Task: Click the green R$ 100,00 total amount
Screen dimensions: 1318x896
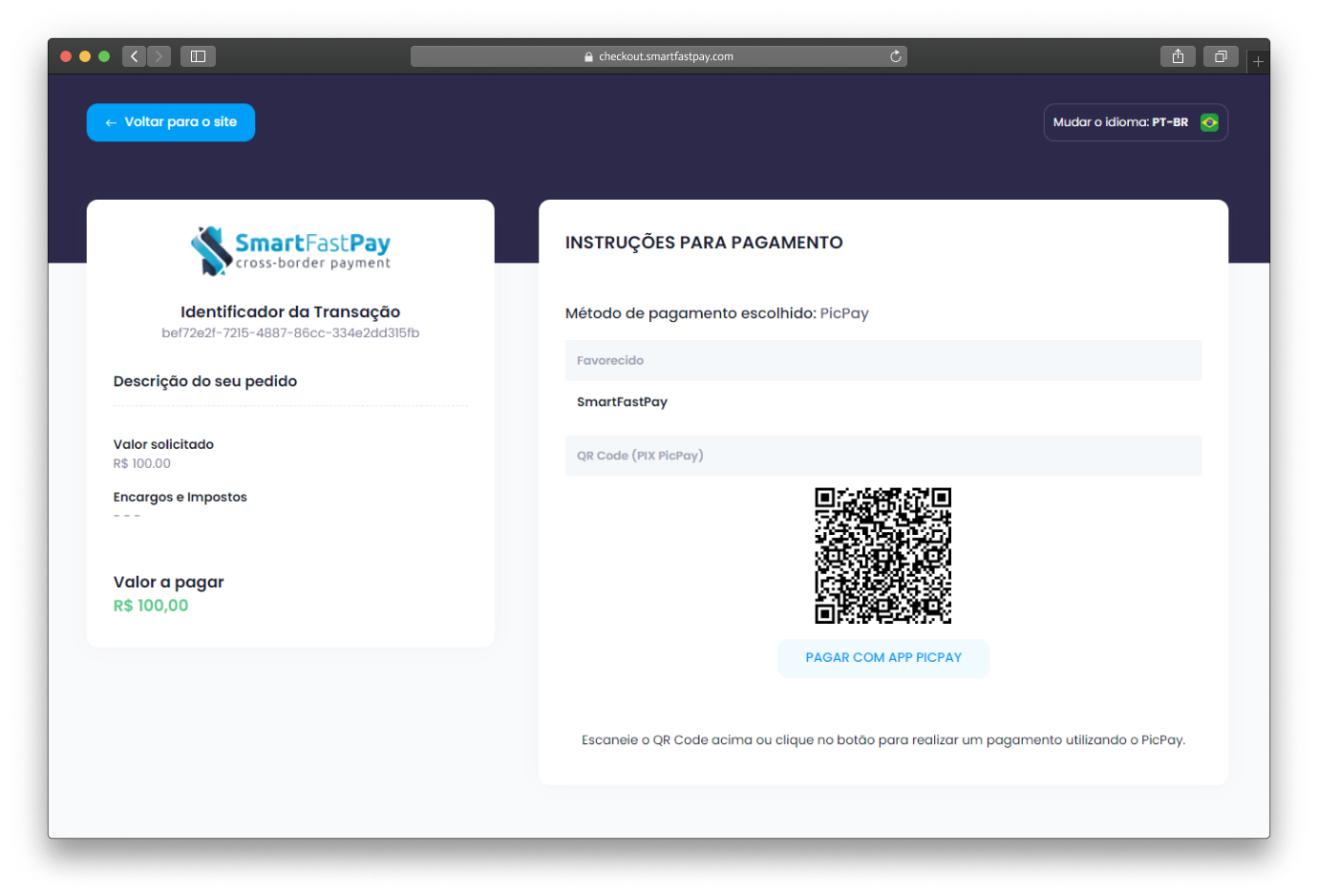Action: click(151, 606)
